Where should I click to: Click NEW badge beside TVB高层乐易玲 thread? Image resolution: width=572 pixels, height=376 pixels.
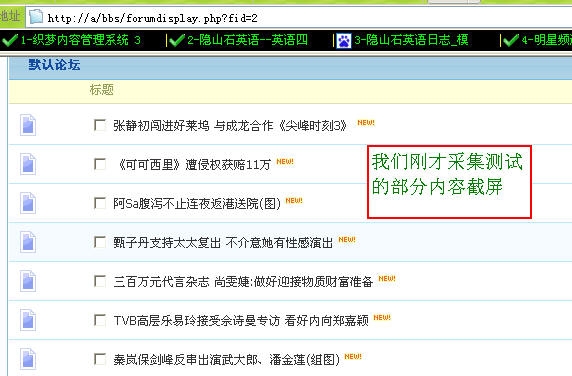click(382, 318)
